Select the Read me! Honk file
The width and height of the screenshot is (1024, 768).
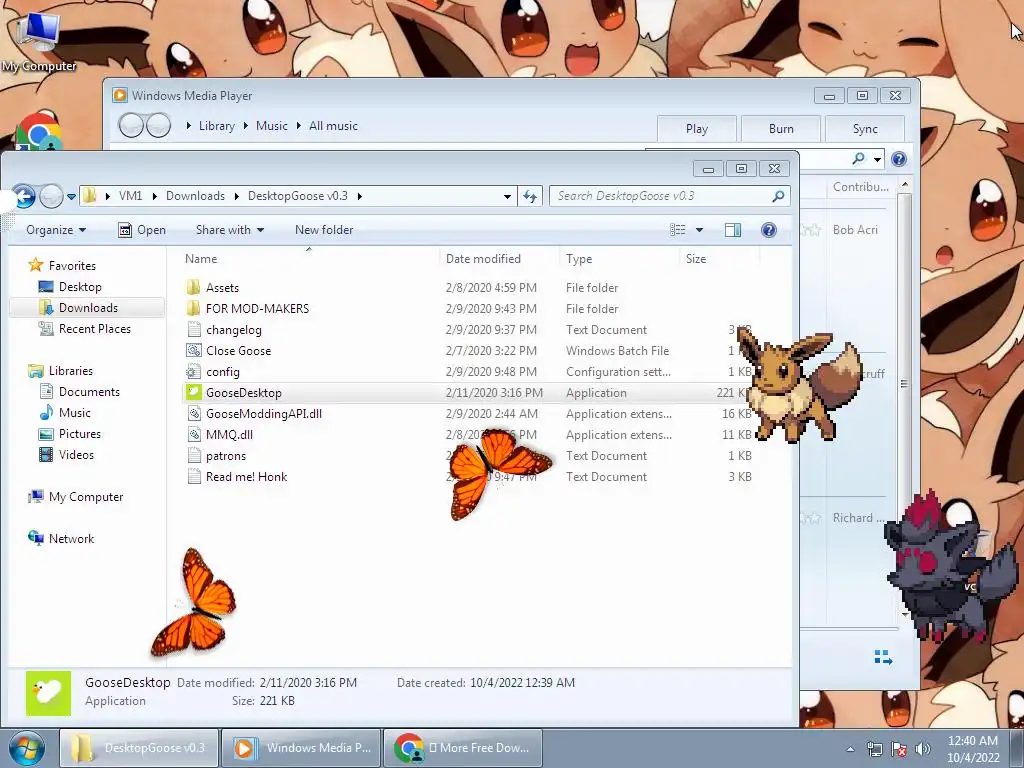pyautogui.click(x=246, y=477)
